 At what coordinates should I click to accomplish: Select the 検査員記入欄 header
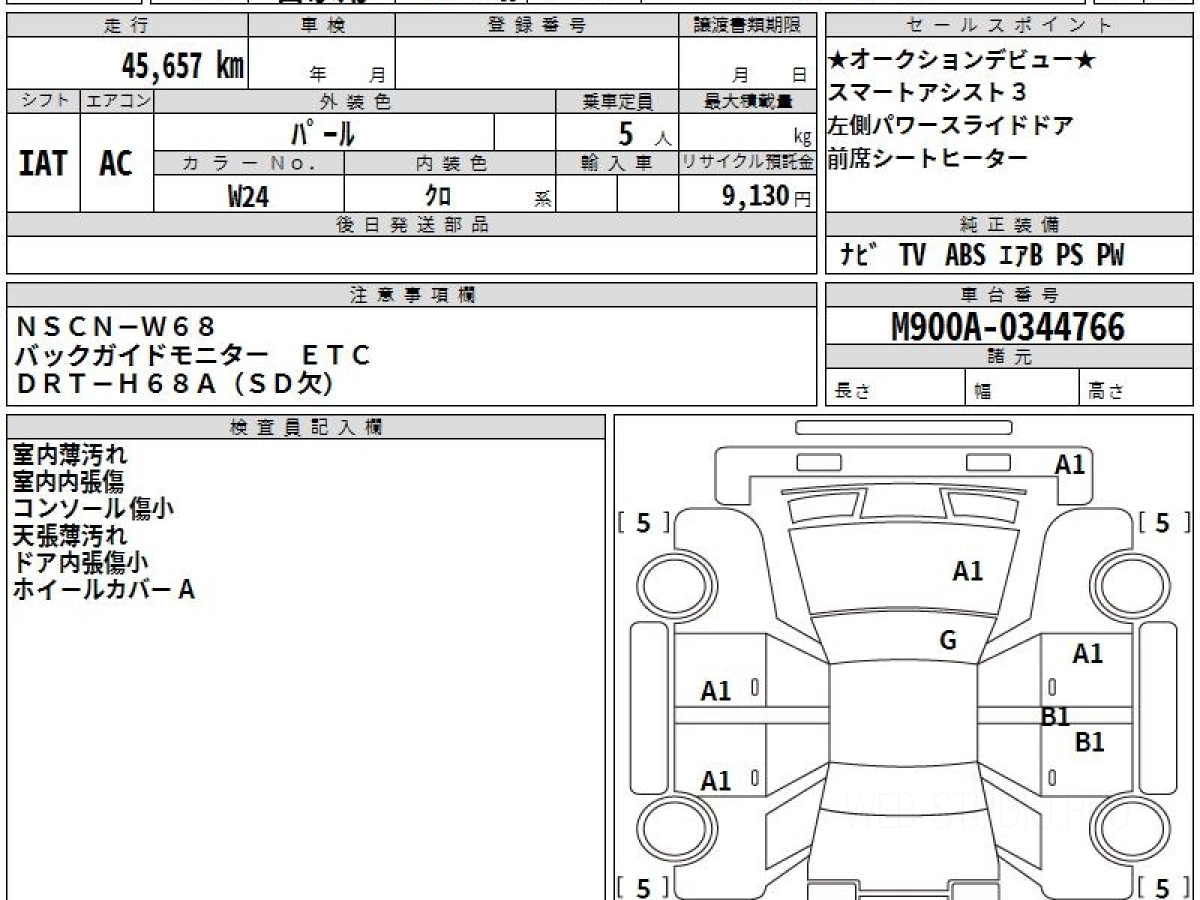pos(306,427)
